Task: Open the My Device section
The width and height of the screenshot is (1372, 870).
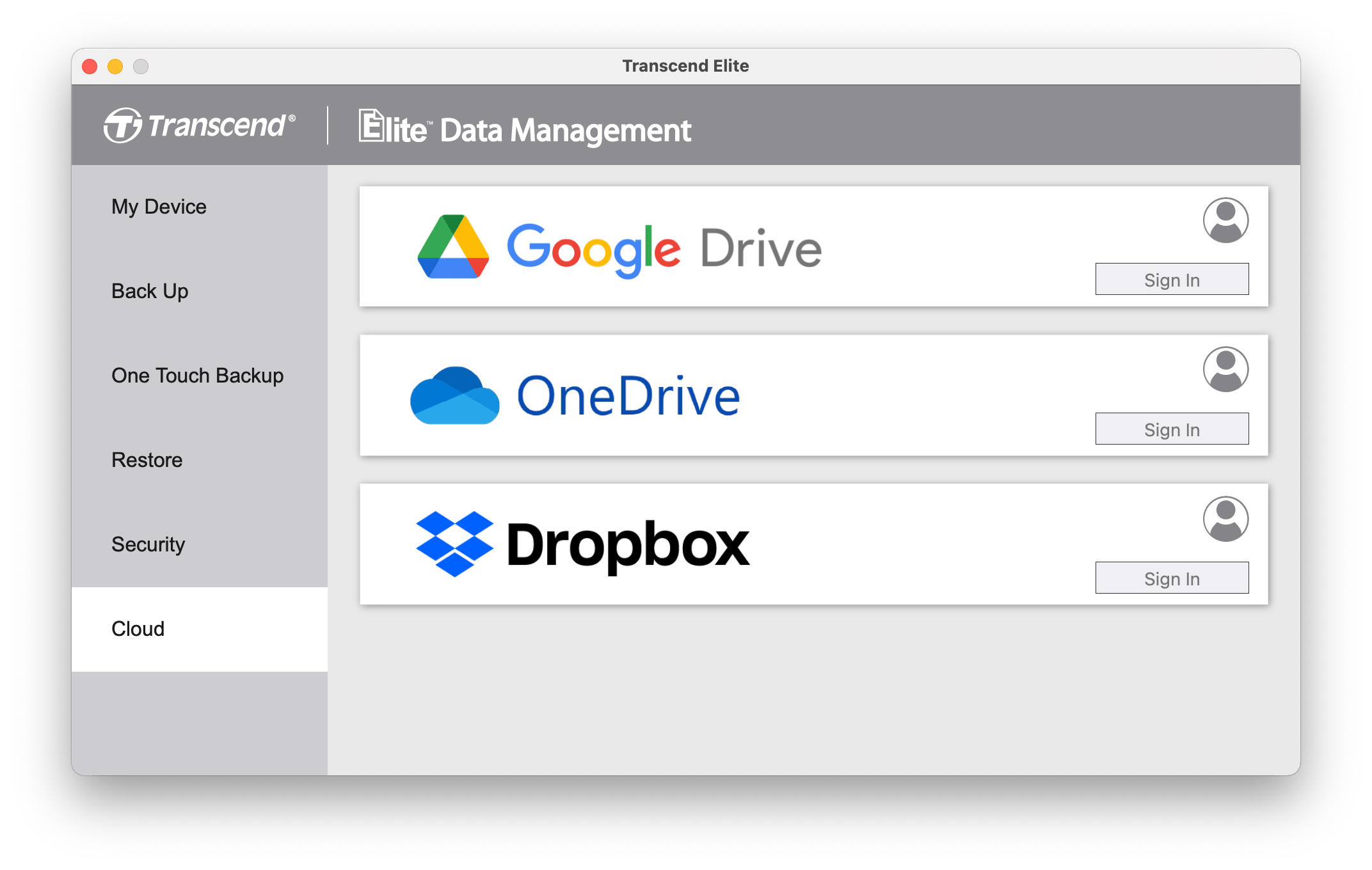Action: click(x=200, y=207)
